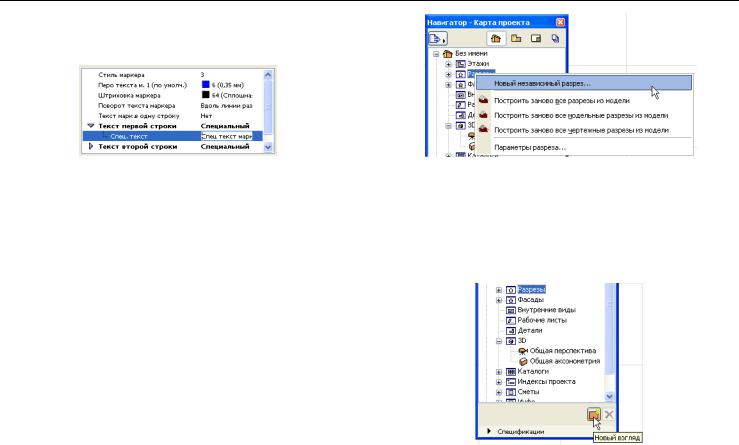Select the Поворот текста маркера row
739x445 pixels.
pos(172,106)
